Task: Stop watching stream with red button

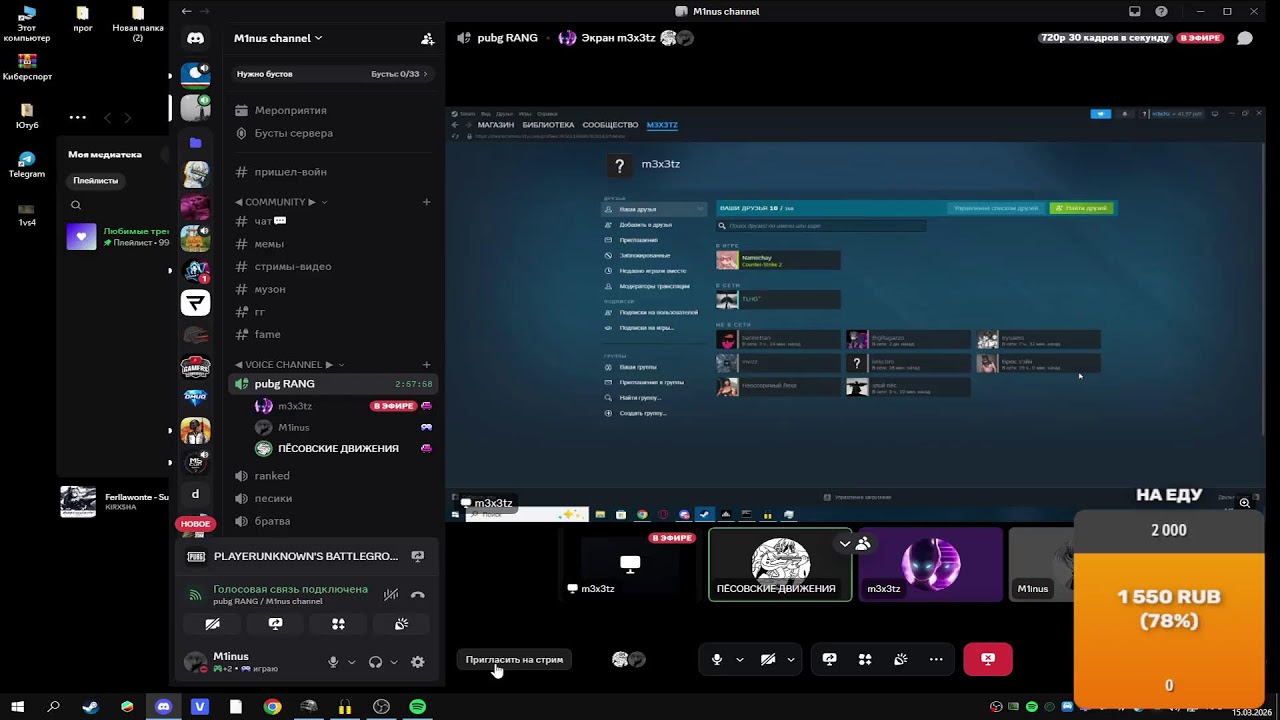Action: (x=988, y=659)
